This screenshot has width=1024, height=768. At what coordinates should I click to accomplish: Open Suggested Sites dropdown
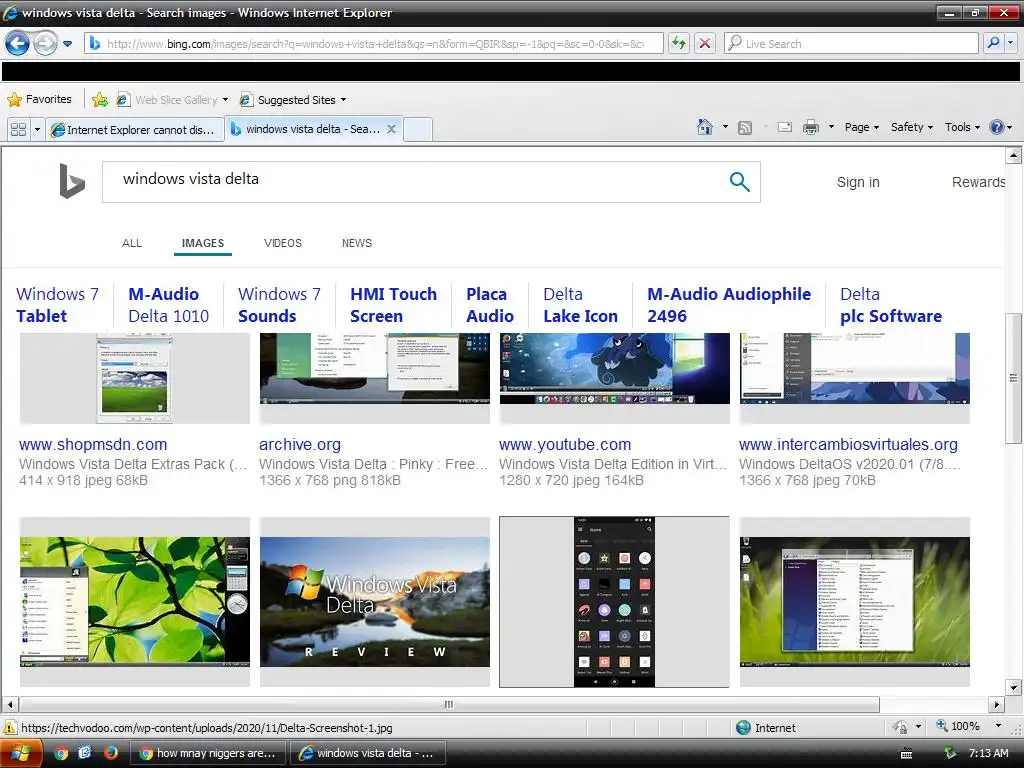[293, 100]
